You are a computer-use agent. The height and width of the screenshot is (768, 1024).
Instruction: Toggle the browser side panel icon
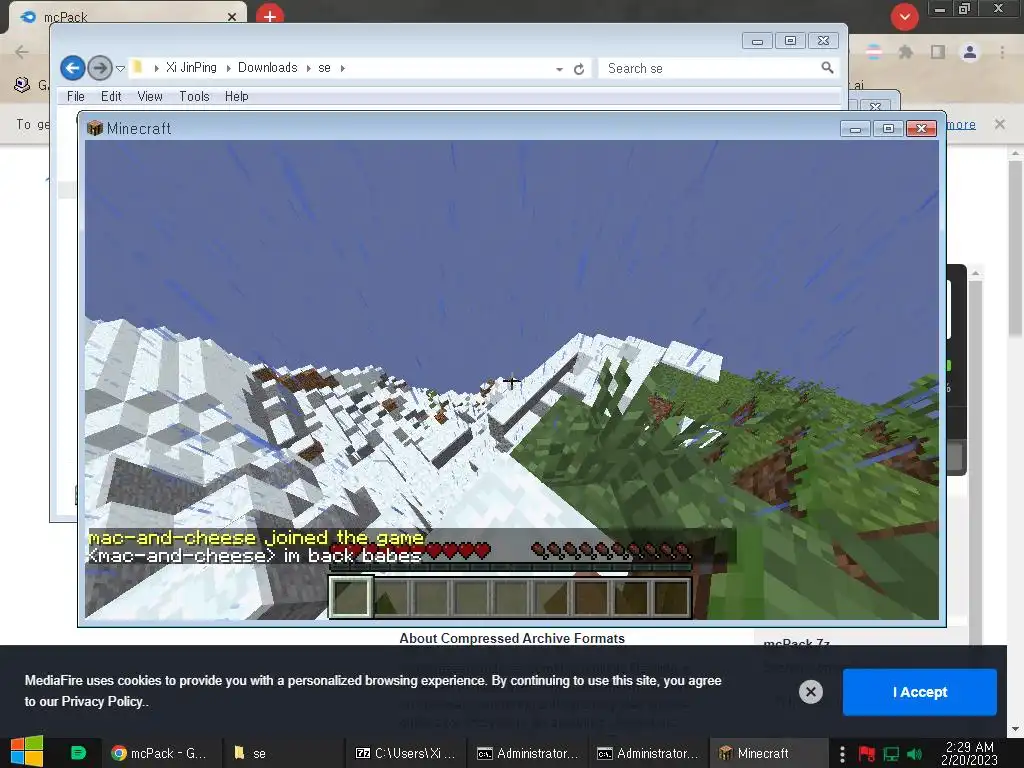[938, 52]
